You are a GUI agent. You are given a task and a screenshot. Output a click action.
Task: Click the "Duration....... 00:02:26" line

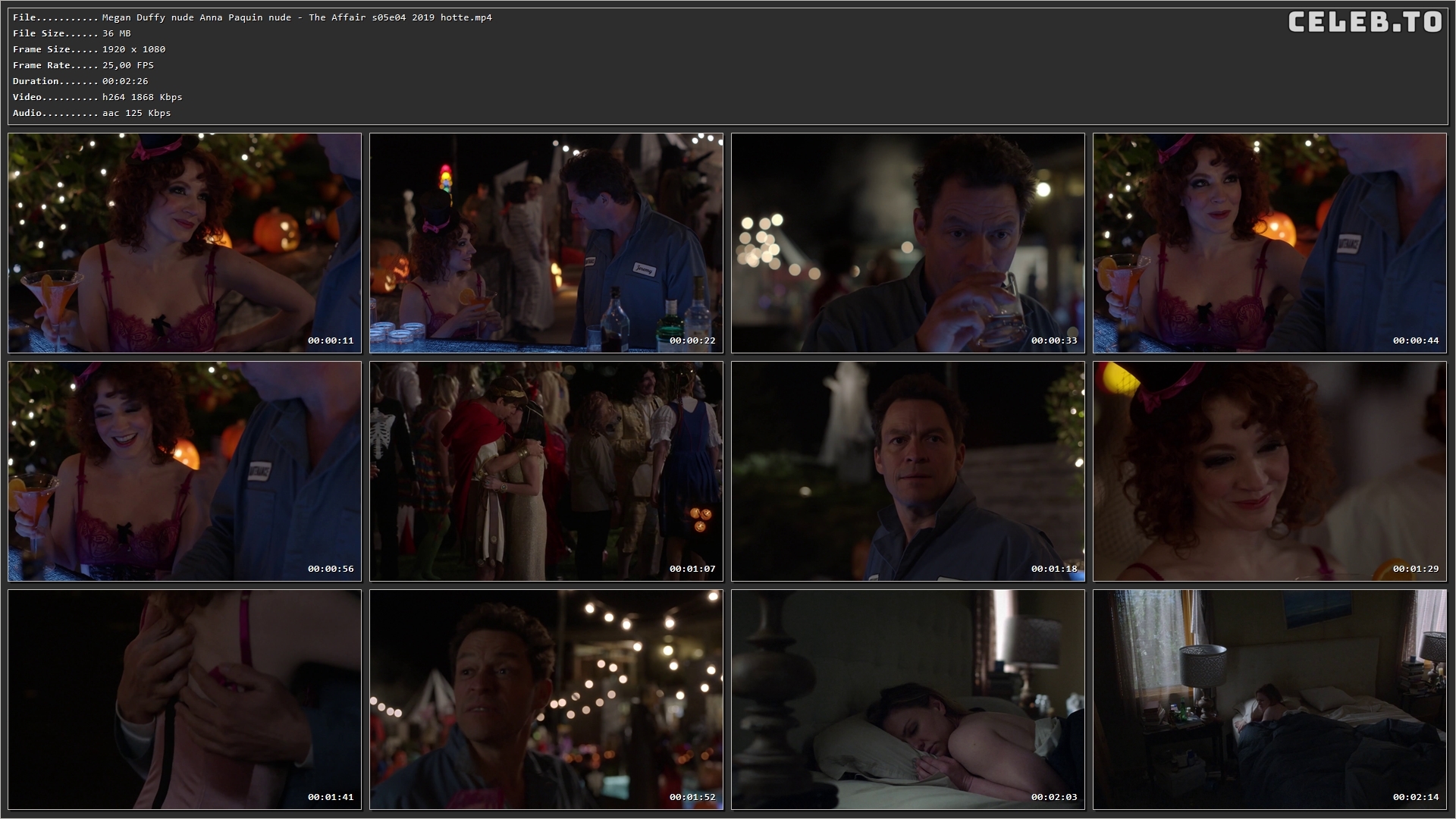tap(80, 81)
